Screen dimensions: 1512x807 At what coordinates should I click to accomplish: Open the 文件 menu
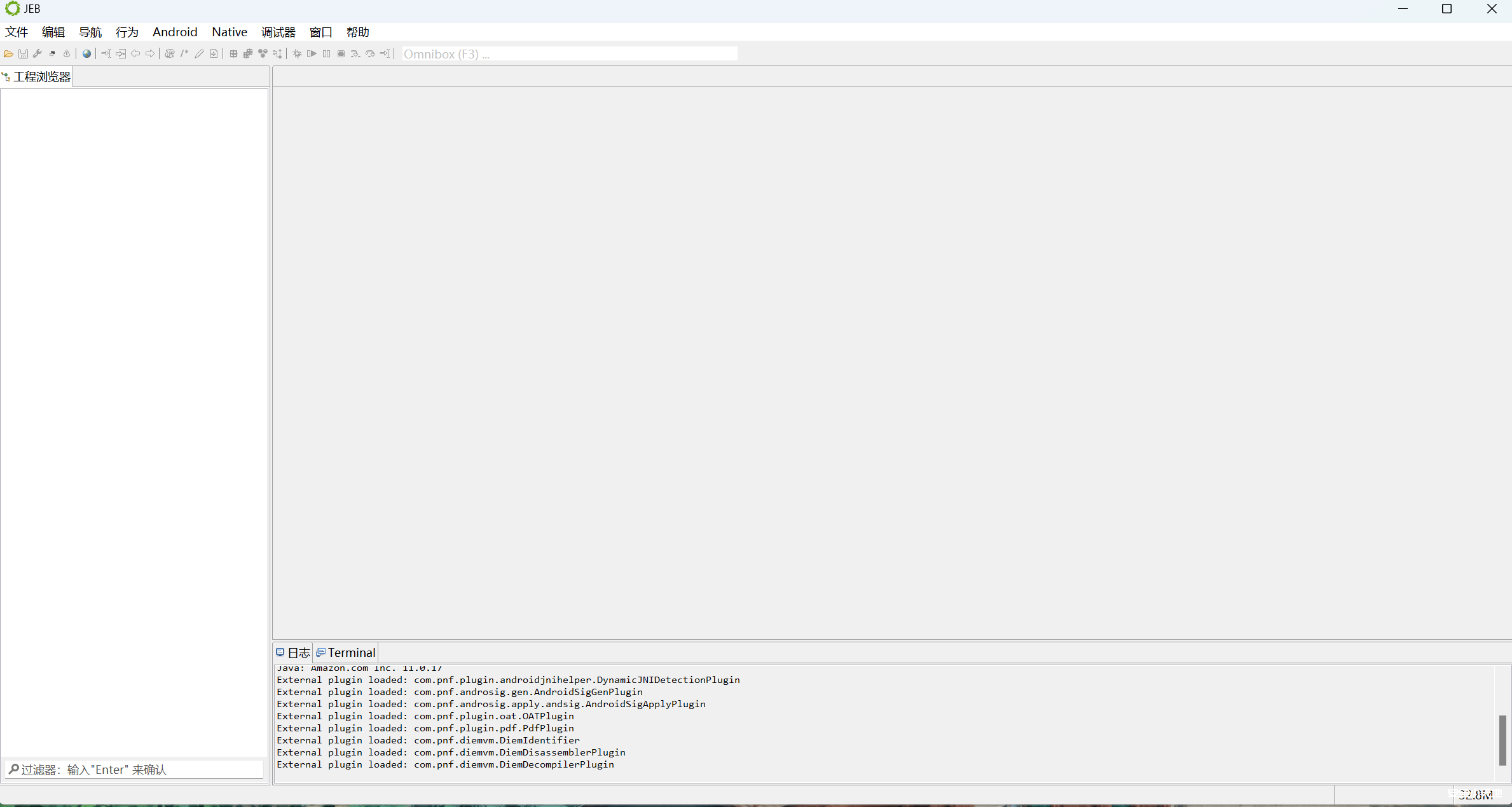coord(17,32)
